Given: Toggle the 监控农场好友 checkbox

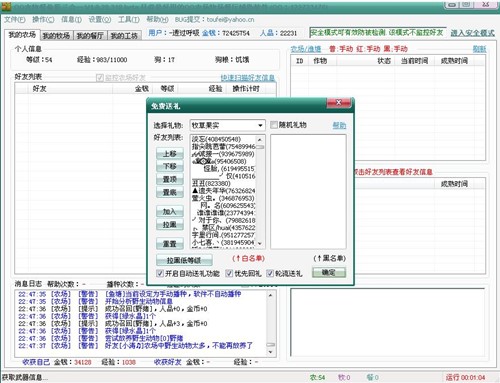Looking at the screenshot, I should coord(100,78).
